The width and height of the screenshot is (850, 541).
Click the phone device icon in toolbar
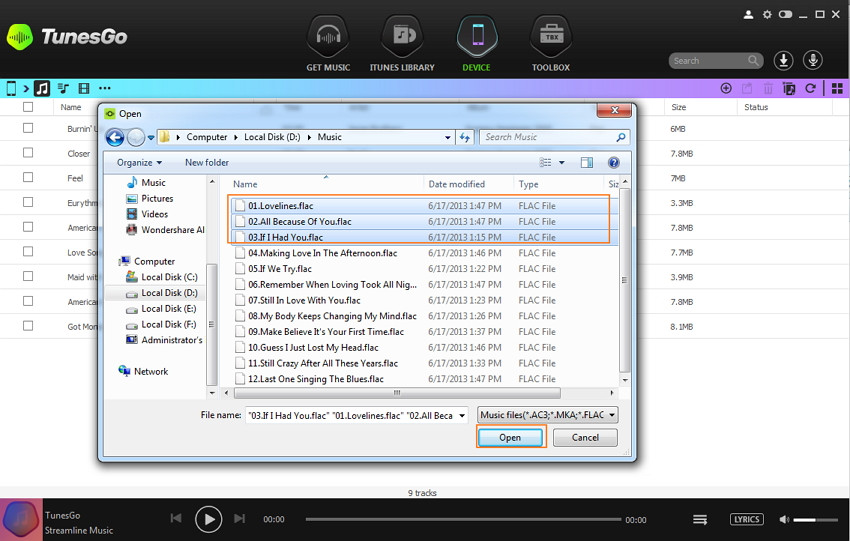[x=11, y=88]
